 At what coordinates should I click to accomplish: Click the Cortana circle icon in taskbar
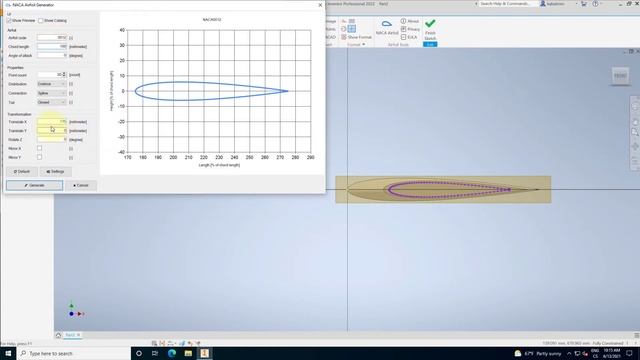[x=139, y=353]
